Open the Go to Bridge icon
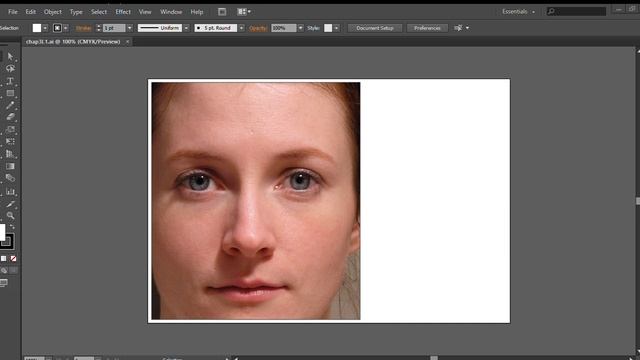Viewport: 640px width, 360px height. click(x=222, y=12)
